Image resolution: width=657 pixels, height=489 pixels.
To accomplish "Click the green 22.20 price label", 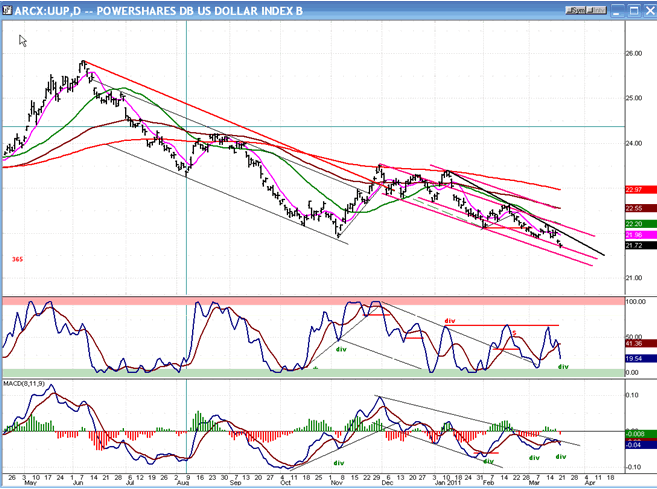I will click(x=641, y=224).
